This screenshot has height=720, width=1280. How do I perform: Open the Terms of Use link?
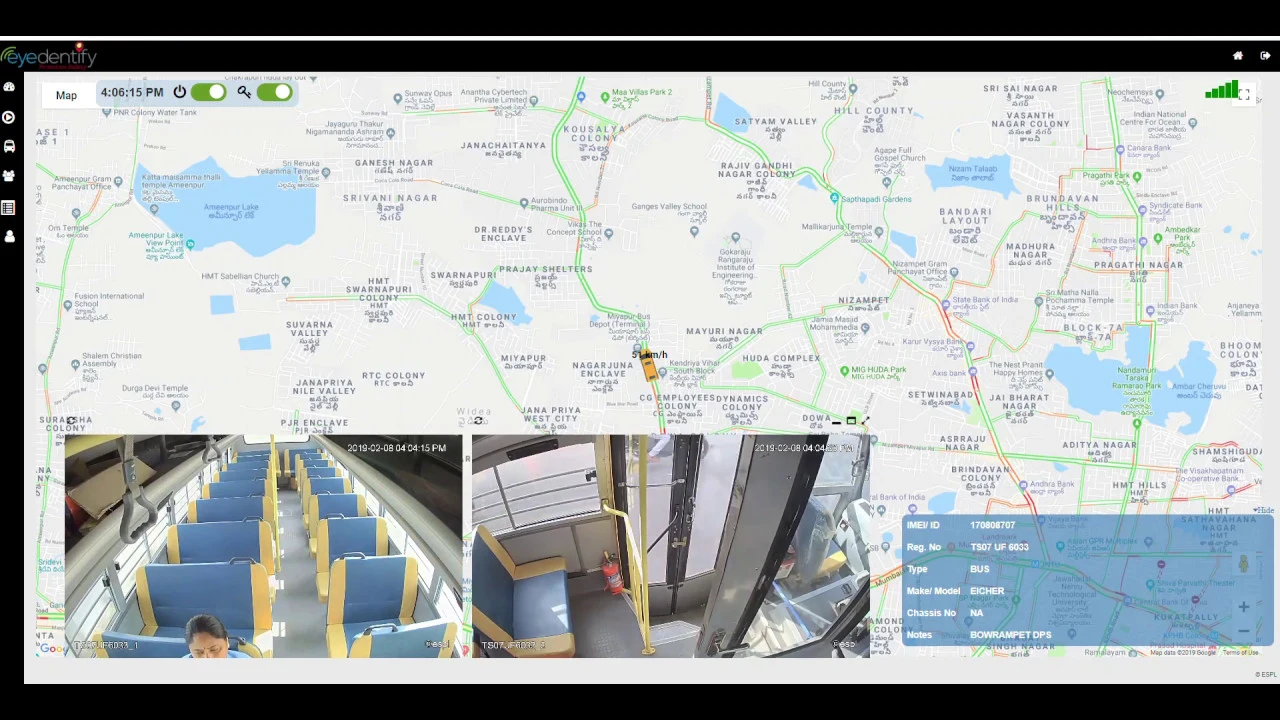(1240, 653)
